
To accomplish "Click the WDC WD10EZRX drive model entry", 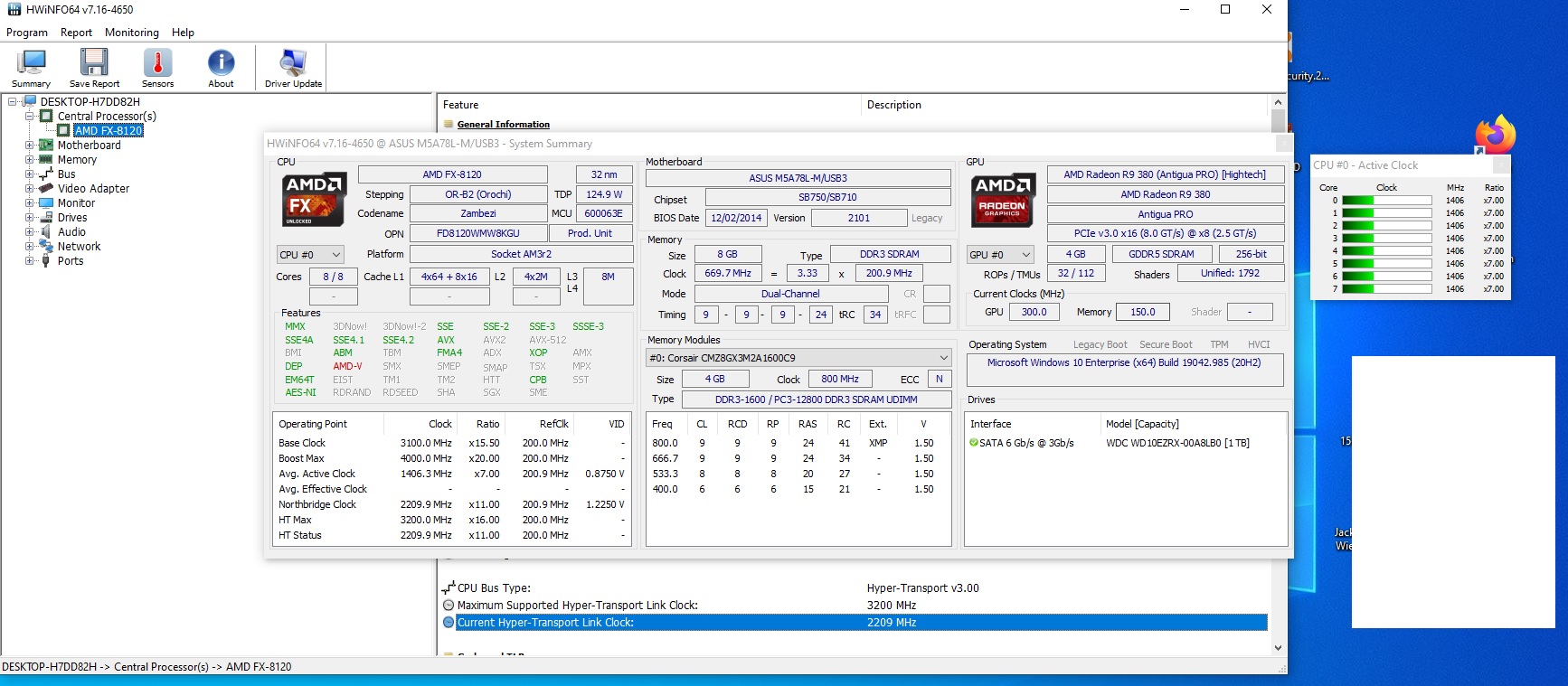I will [1177, 443].
